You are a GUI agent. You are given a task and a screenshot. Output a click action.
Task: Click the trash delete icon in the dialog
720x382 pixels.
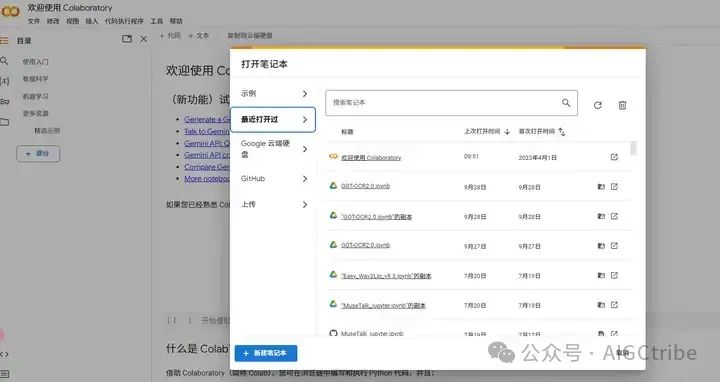tap(622, 105)
